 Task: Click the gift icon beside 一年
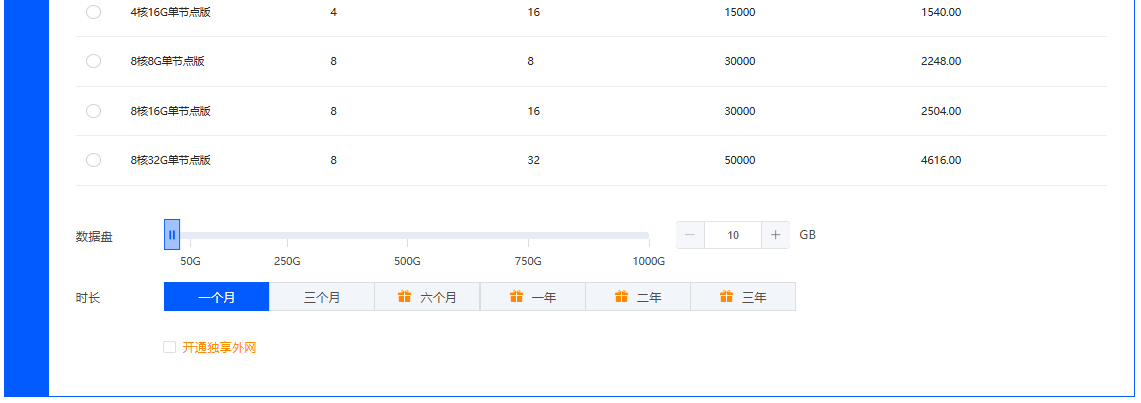tap(517, 297)
